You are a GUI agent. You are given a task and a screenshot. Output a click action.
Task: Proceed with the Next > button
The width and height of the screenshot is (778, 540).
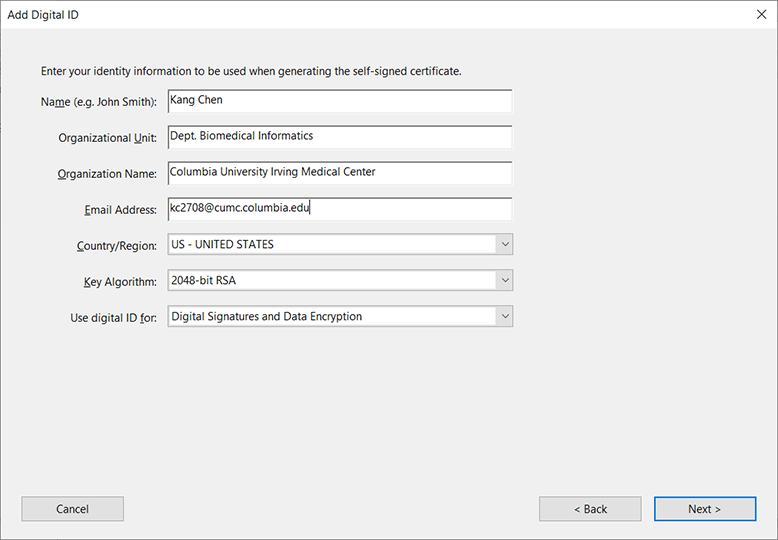pos(705,509)
